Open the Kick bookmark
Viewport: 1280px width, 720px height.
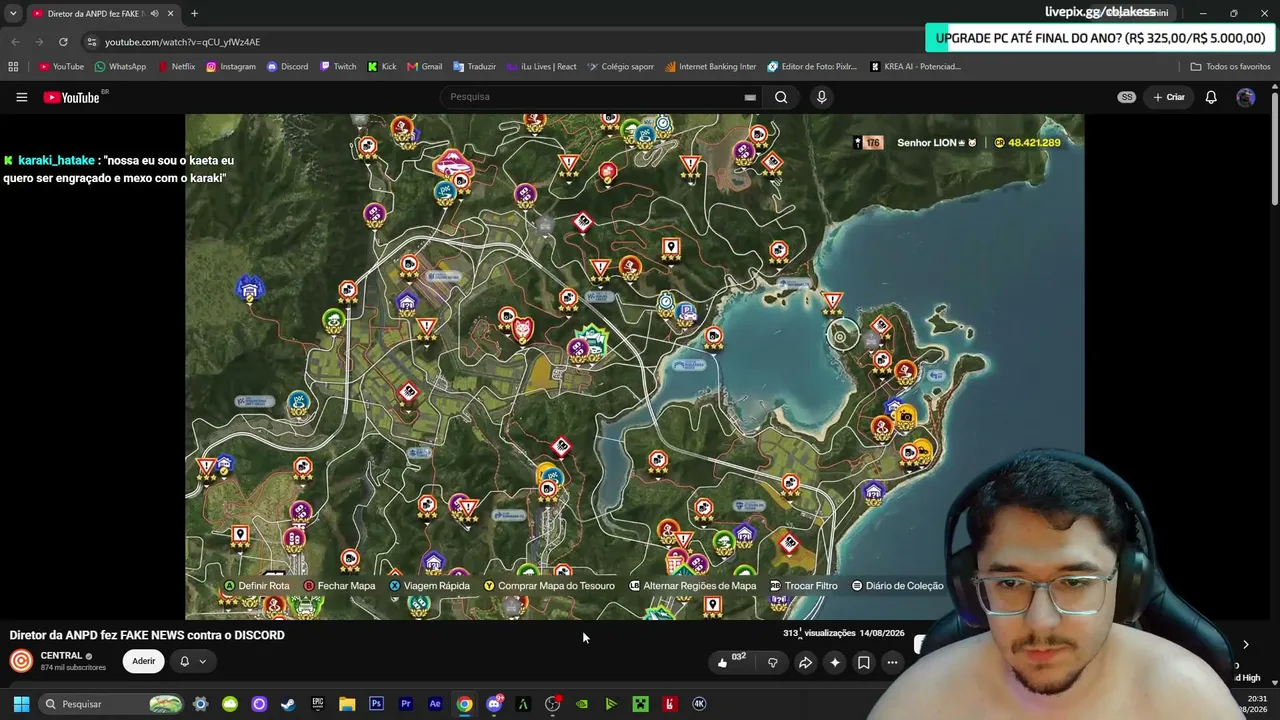pos(382,67)
